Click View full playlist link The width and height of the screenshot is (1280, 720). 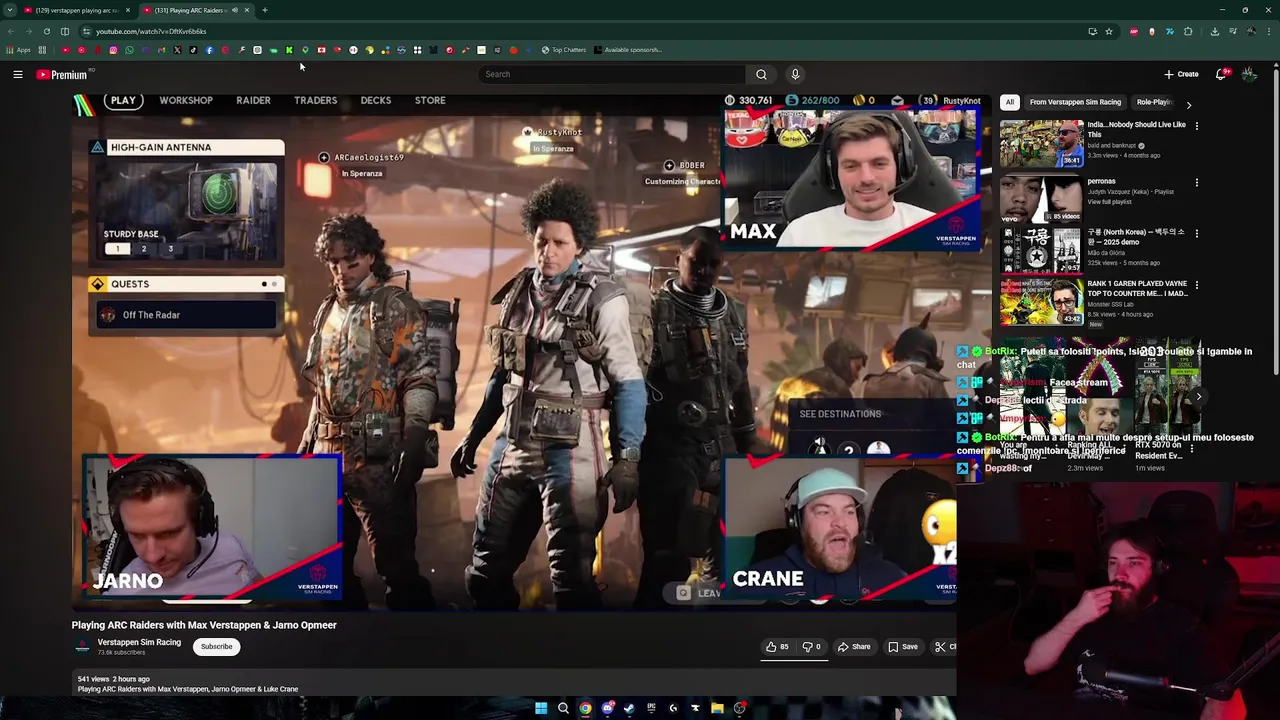tap(1108, 202)
